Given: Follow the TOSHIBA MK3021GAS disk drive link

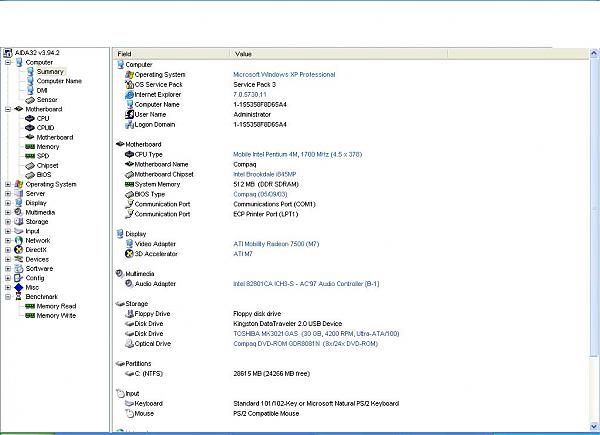Looking at the screenshot, I should pos(316,334).
